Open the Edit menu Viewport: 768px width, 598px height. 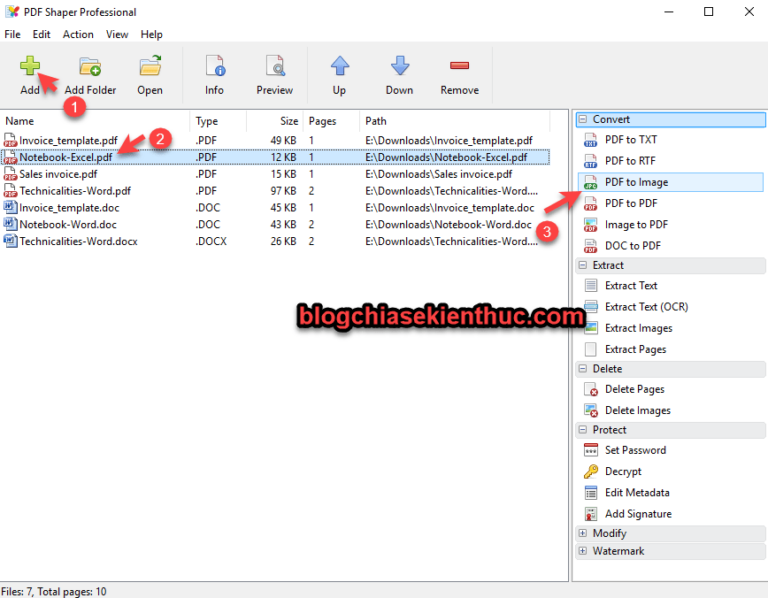coord(42,34)
